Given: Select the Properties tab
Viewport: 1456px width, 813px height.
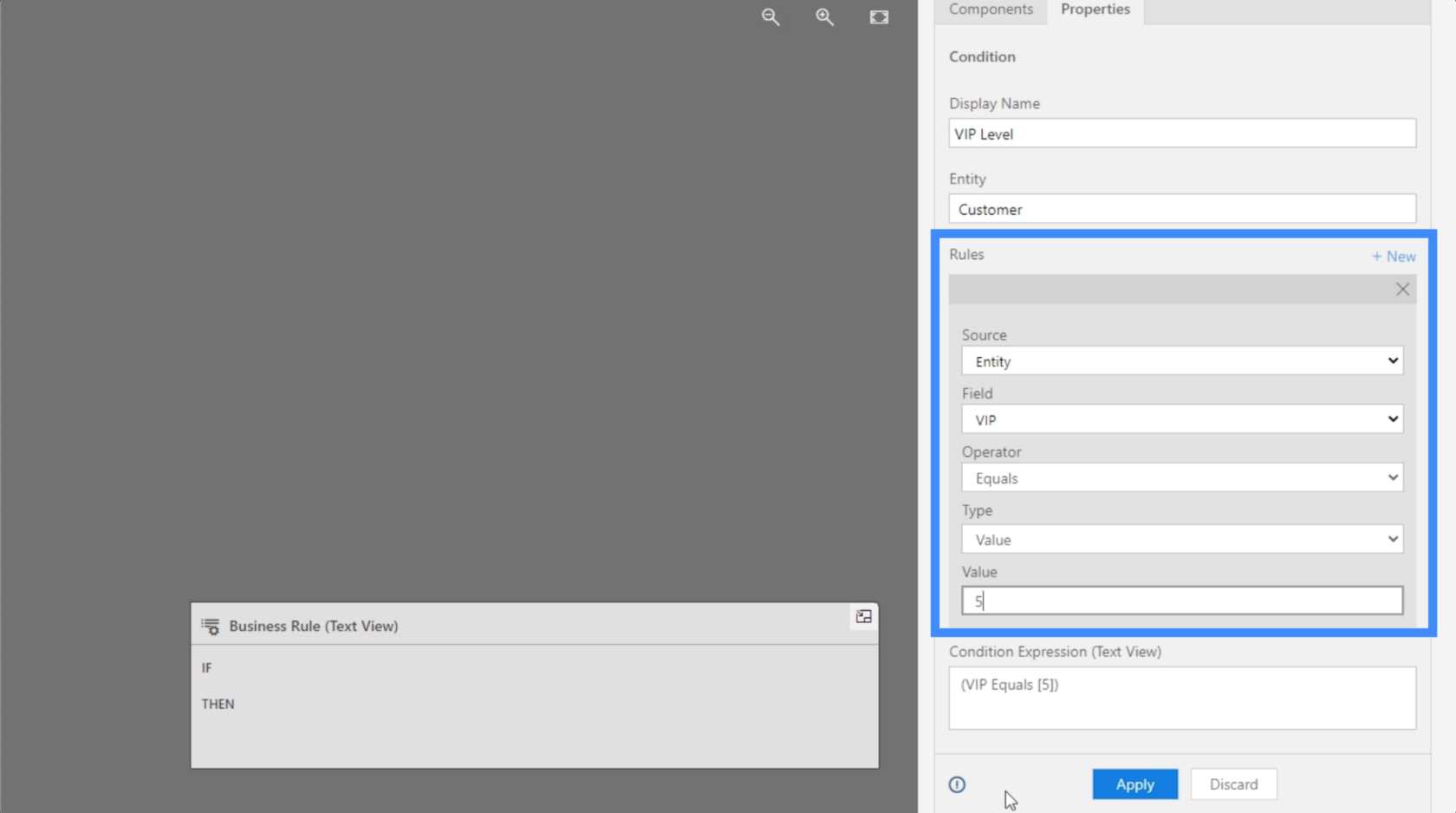Looking at the screenshot, I should (1095, 10).
